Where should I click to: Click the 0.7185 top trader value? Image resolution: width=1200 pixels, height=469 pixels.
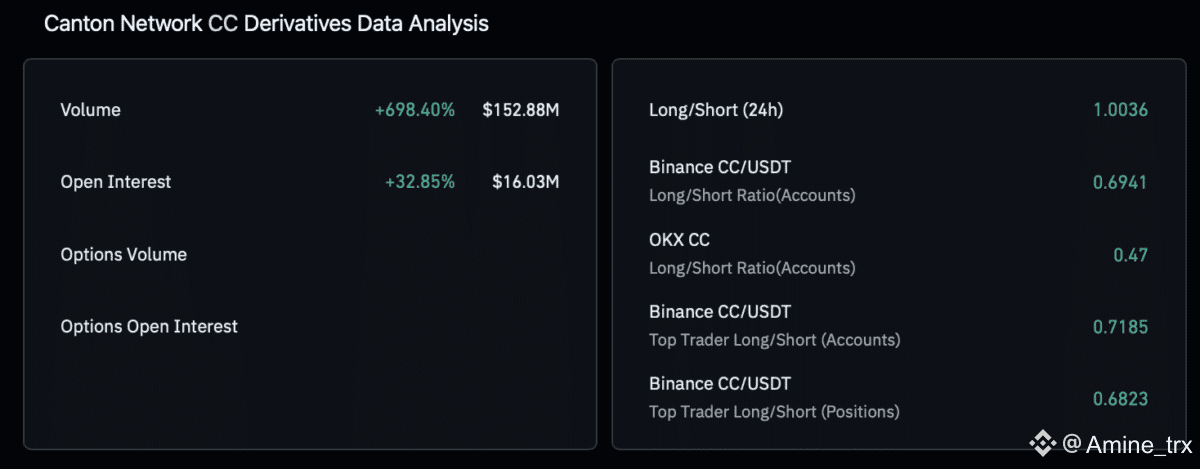tap(1119, 326)
